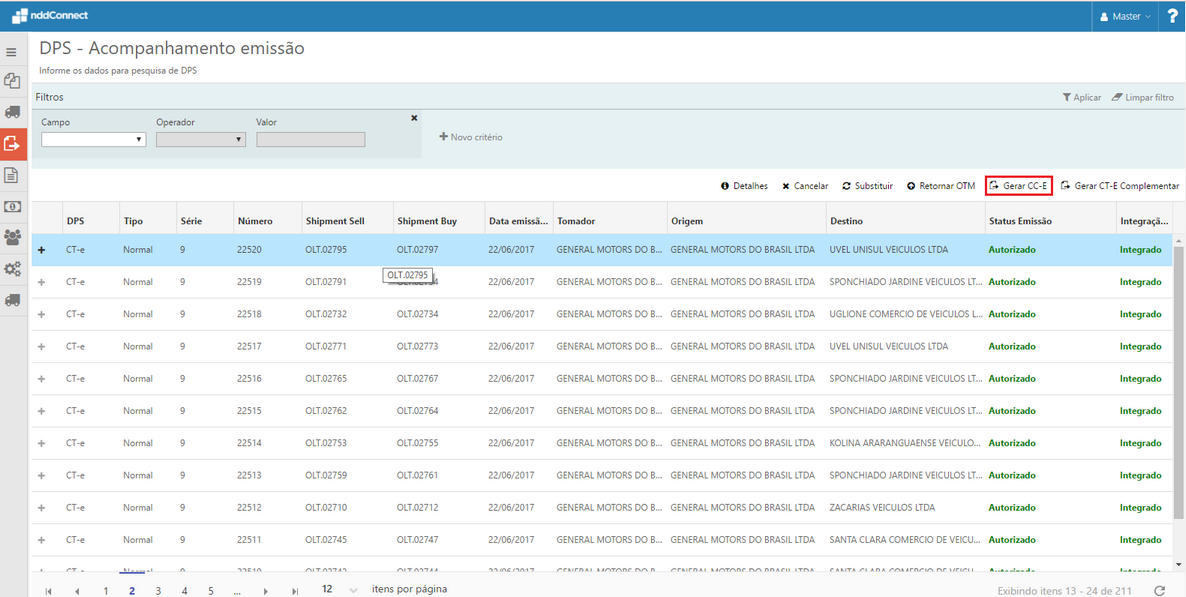The image size is (1186, 597).
Task: Click the help question mark icon
Action: click(x=1173, y=16)
